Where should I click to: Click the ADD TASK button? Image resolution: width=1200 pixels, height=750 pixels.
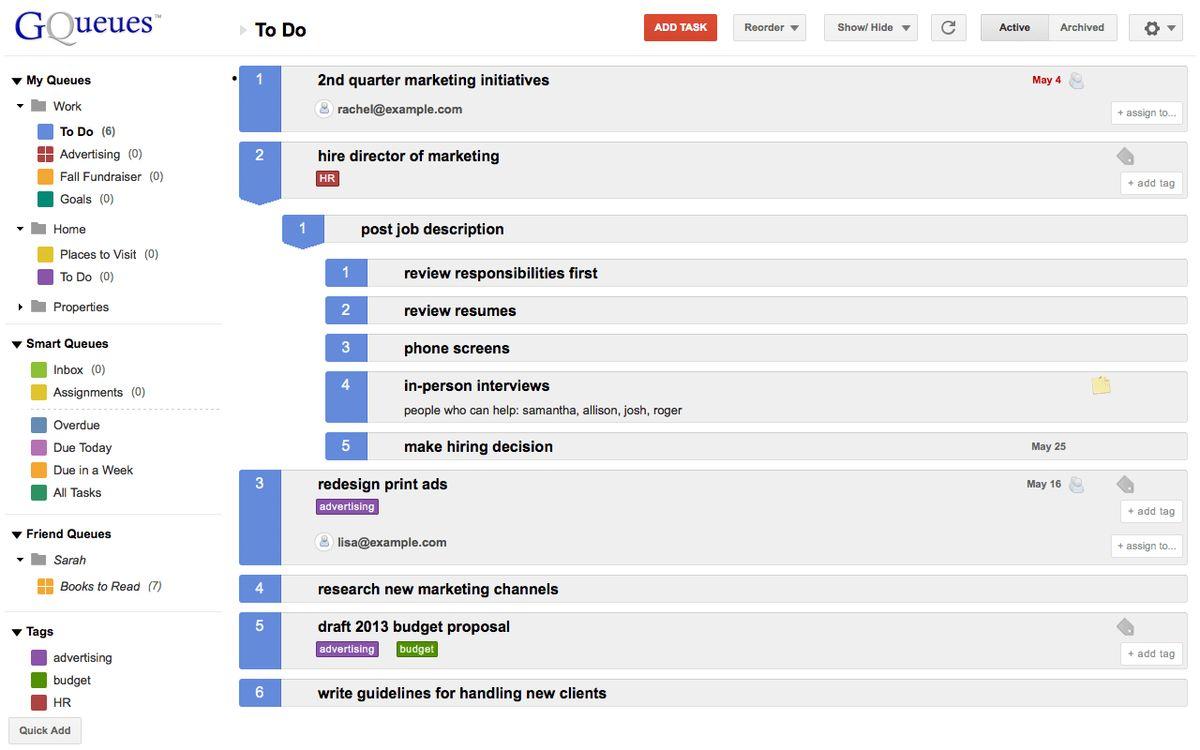[x=680, y=28]
